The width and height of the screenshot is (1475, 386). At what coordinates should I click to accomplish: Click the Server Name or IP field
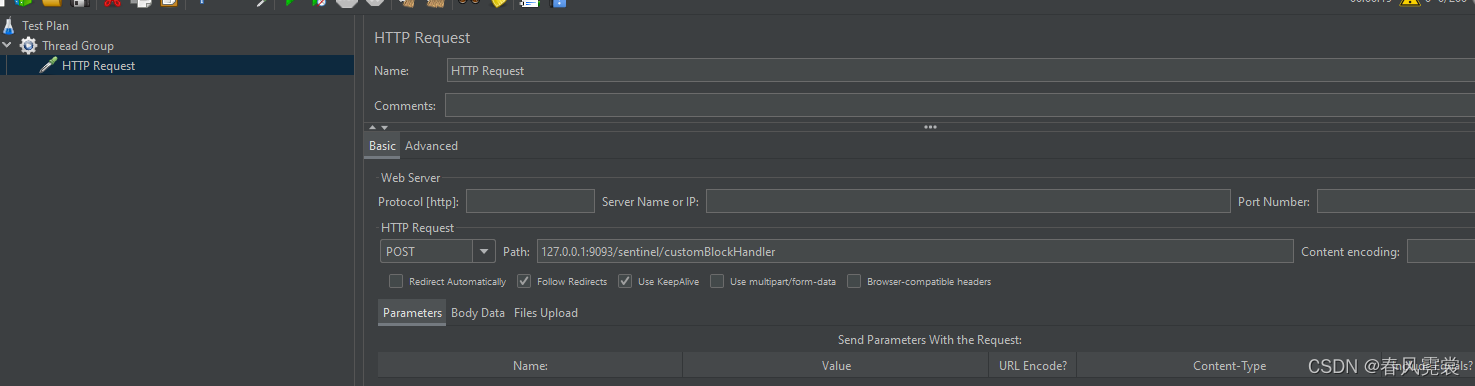[968, 201]
